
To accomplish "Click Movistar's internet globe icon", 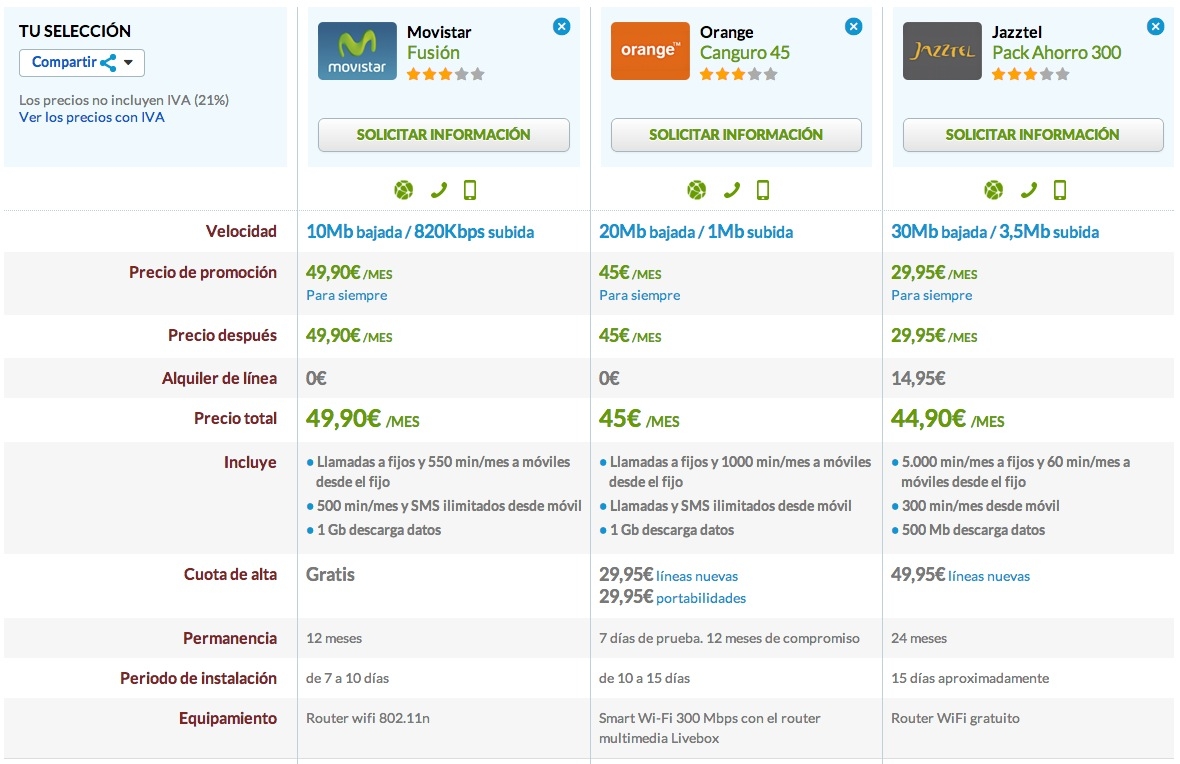I will click(404, 190).
